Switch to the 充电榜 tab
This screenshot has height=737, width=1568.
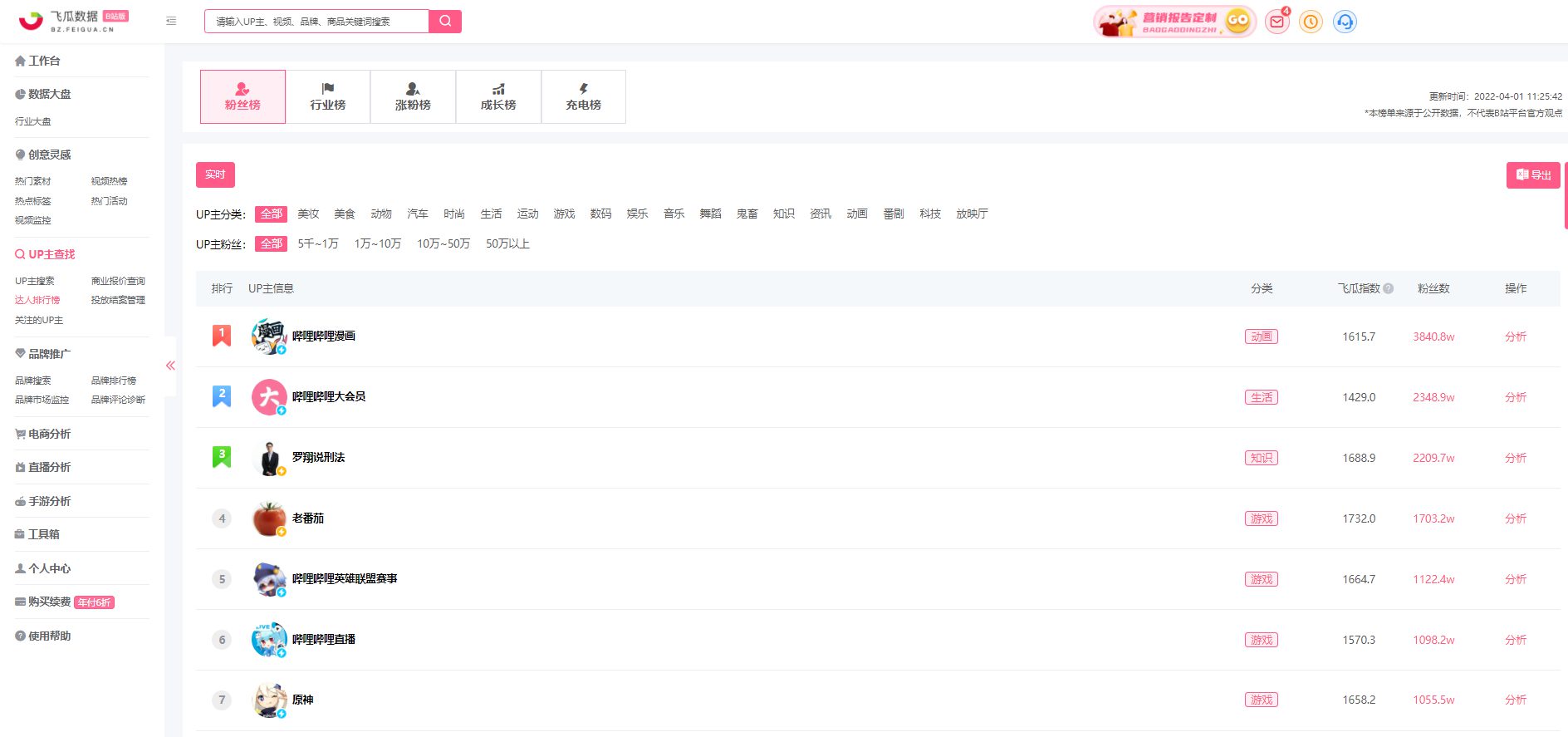(583, 96)
